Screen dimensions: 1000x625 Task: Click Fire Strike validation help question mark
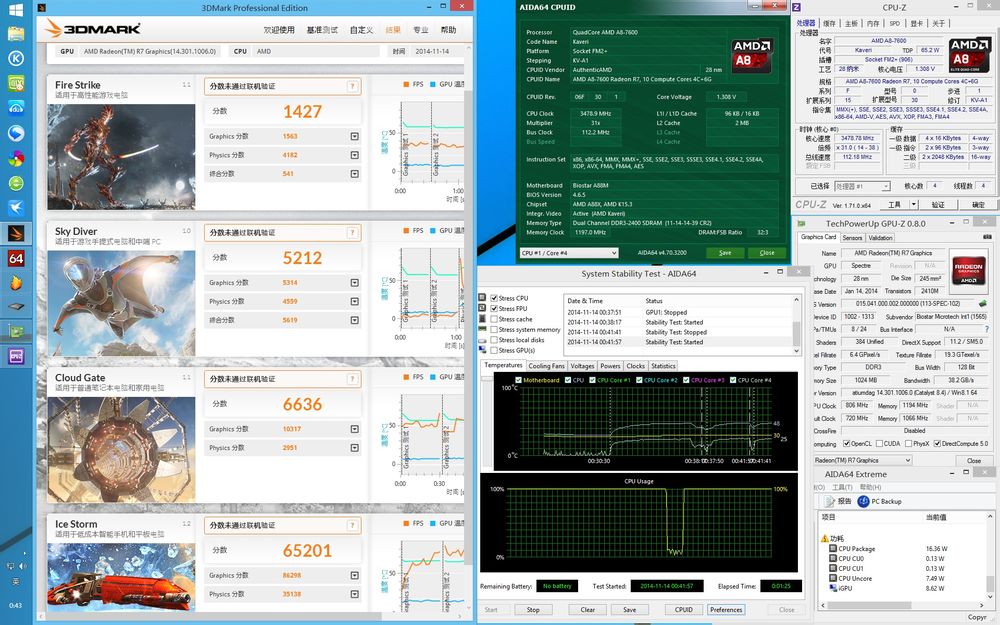[x=351, y=87]
